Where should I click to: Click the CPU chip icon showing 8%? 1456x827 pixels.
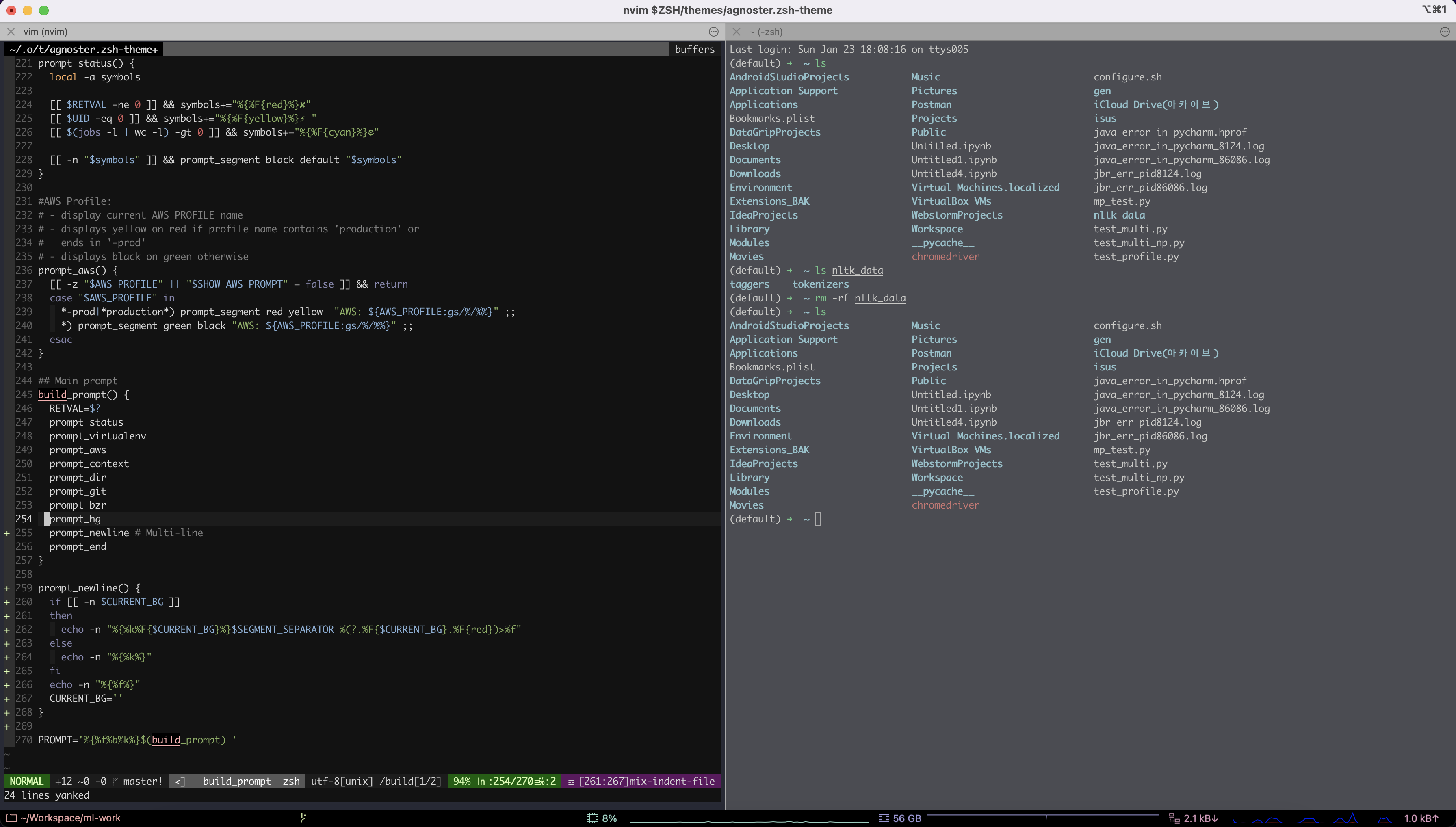[592, 818]
